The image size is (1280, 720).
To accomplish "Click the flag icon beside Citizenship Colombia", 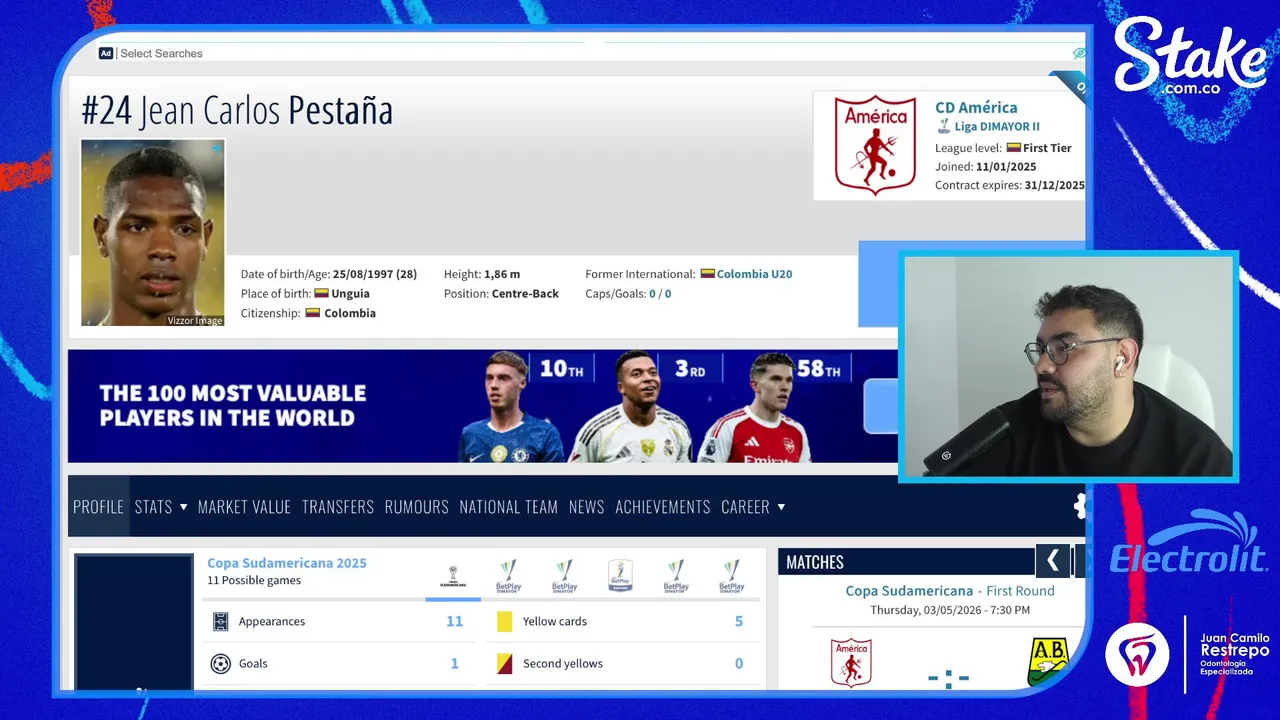I will pos(312,312).
